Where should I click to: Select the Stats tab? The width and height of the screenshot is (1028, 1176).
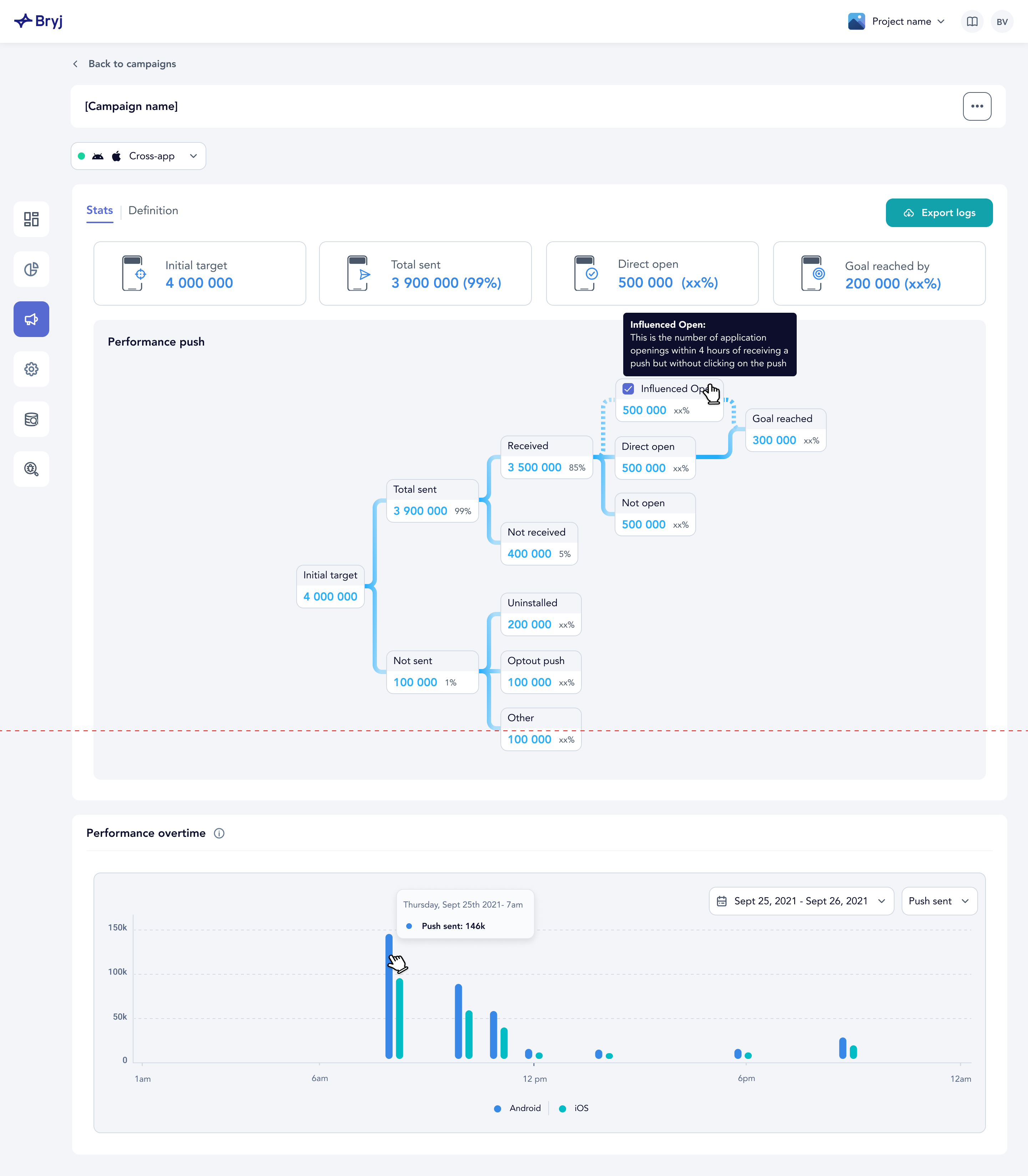[99, 211]
